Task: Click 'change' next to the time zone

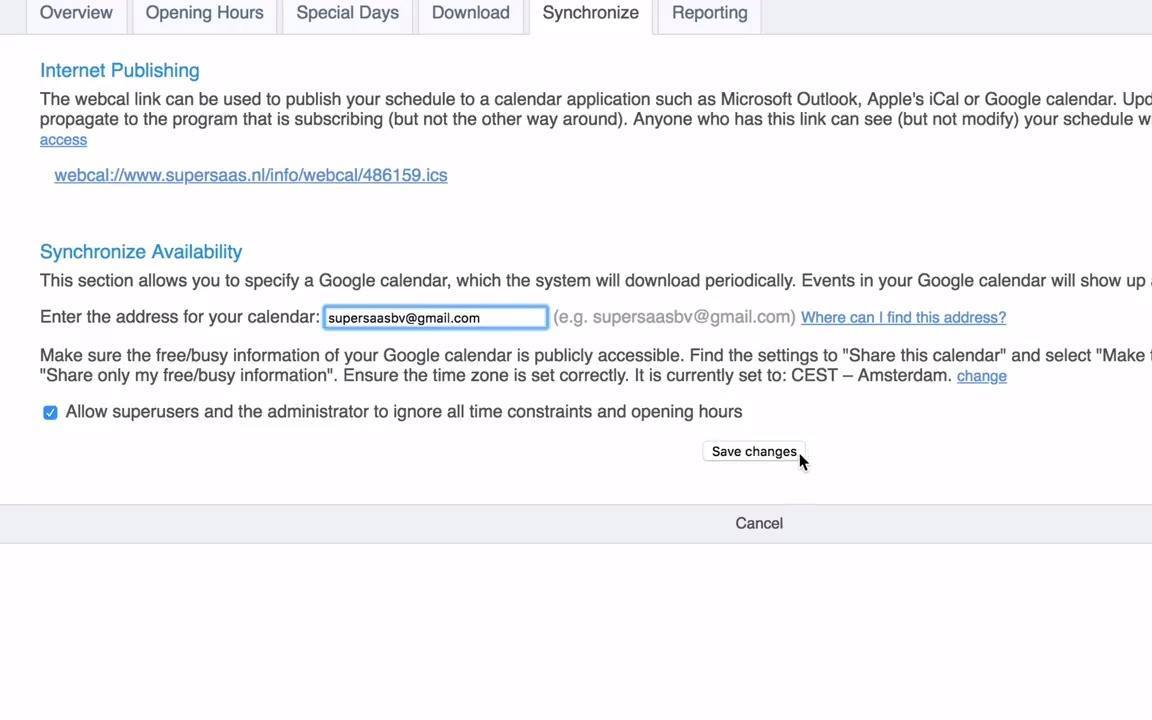Action: click(x=982, y=375)
